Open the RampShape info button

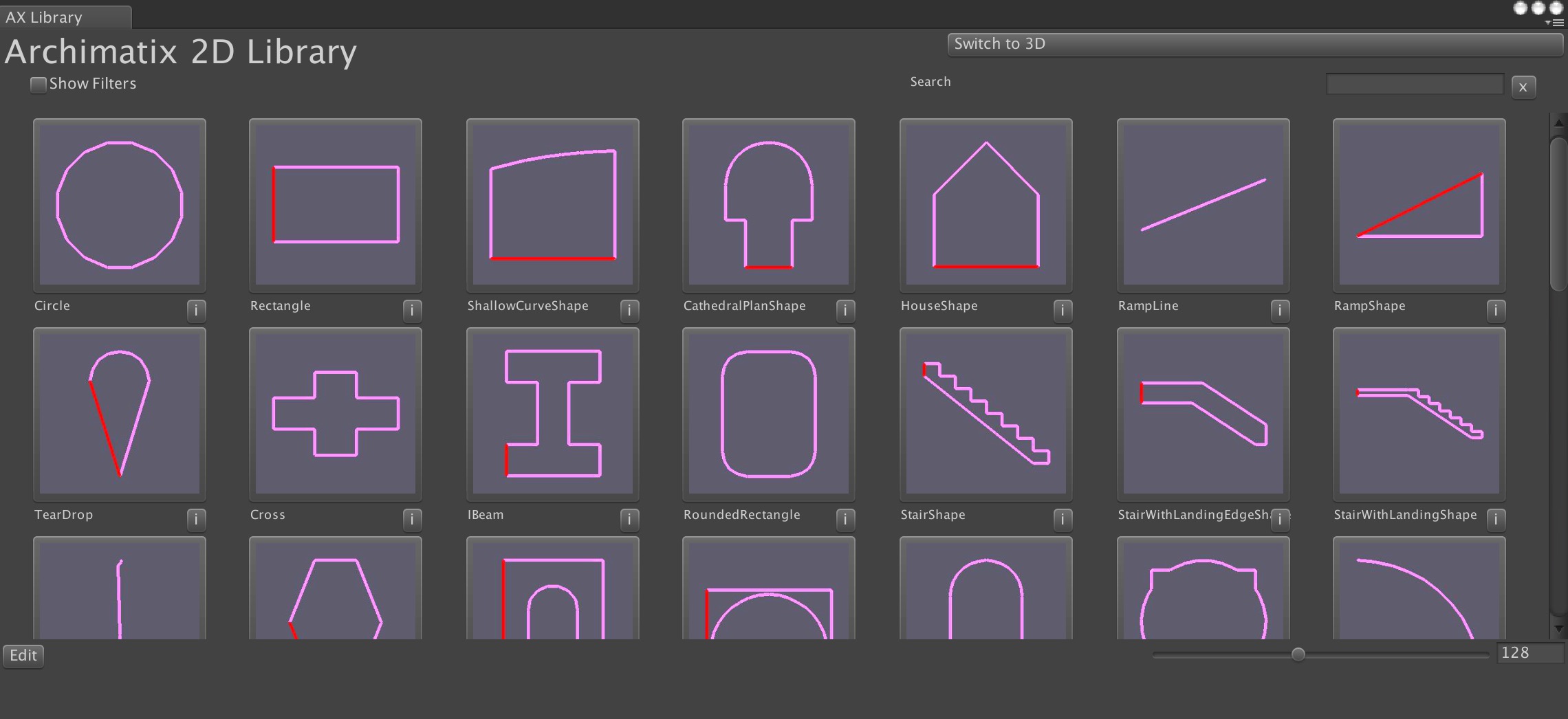(x=1496, y=311)
